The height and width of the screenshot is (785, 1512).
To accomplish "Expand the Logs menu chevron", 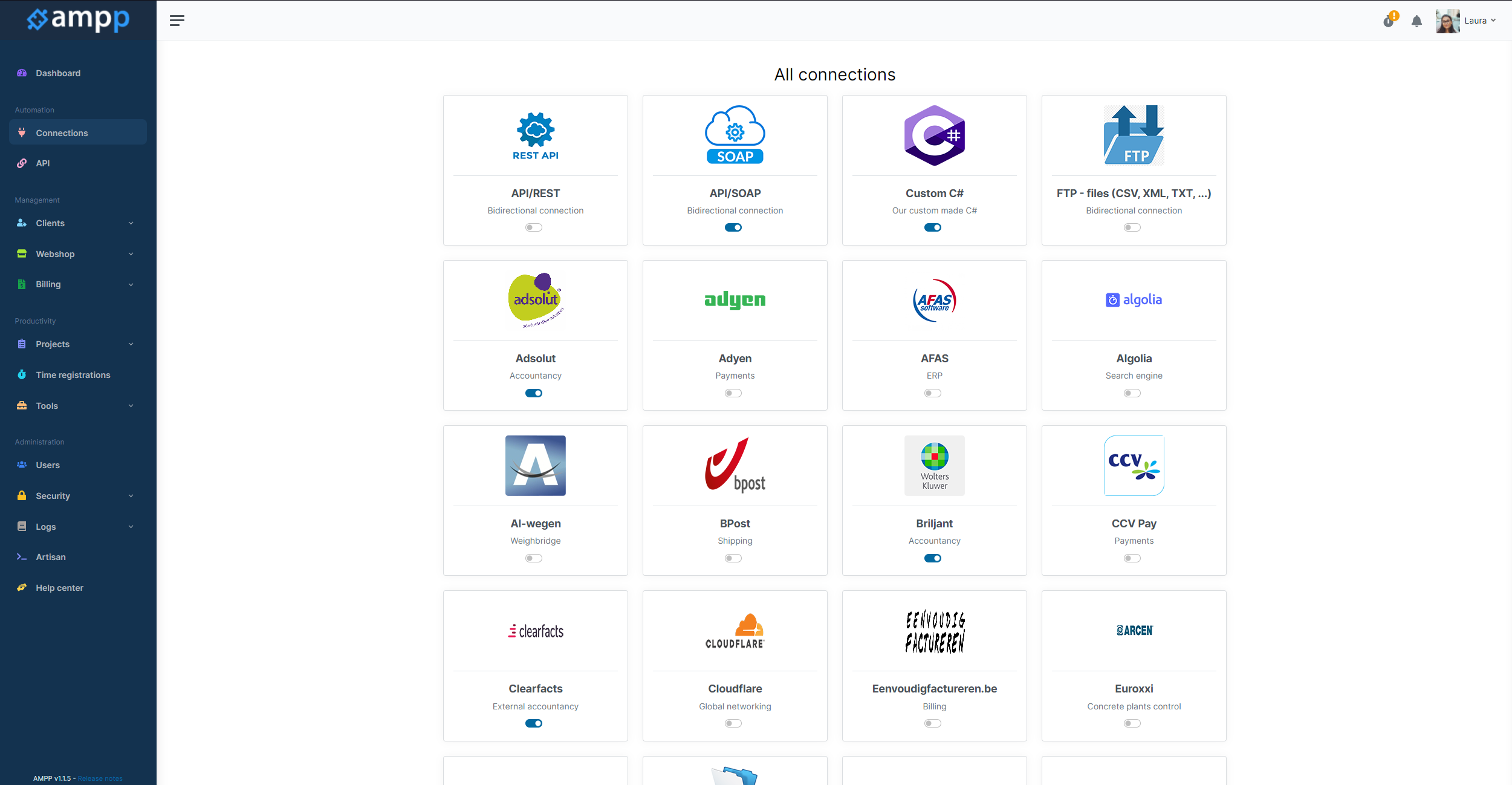I will (131, 527).
